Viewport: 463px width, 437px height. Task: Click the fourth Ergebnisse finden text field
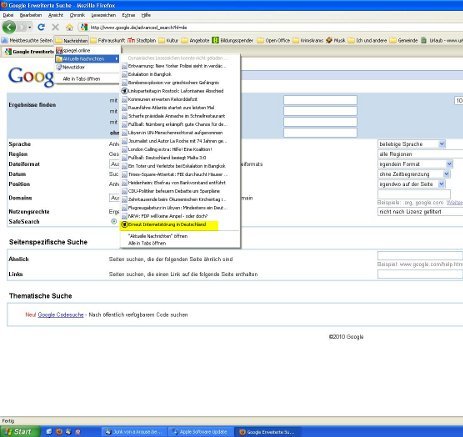[x=320, y=133]
